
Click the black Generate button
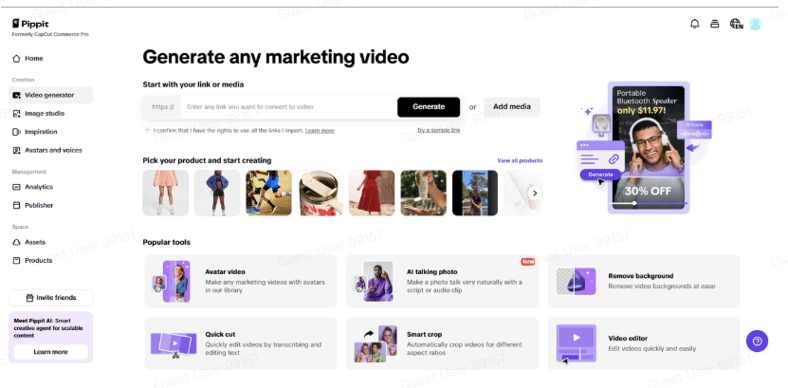pyautogui.click(x=429, y=107)
